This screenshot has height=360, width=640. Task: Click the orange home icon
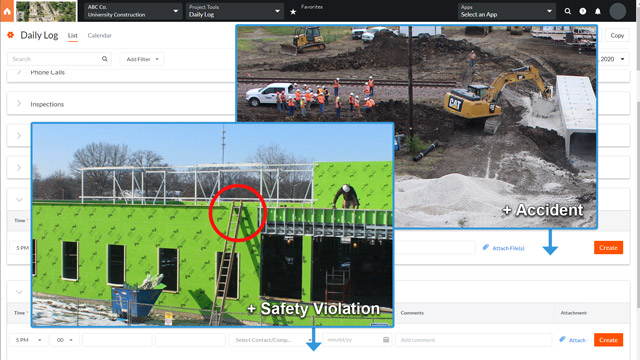[x=7, y=11]
